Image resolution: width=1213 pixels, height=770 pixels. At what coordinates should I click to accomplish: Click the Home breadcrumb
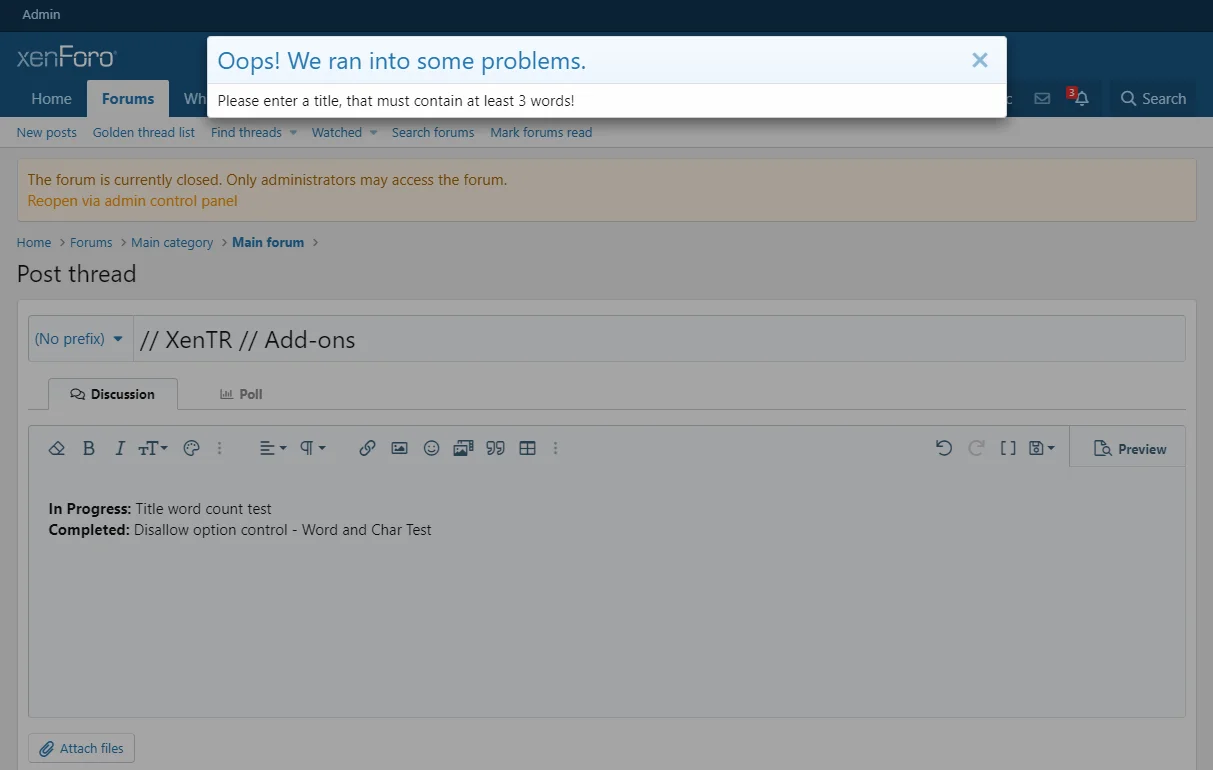coord(34,242)
